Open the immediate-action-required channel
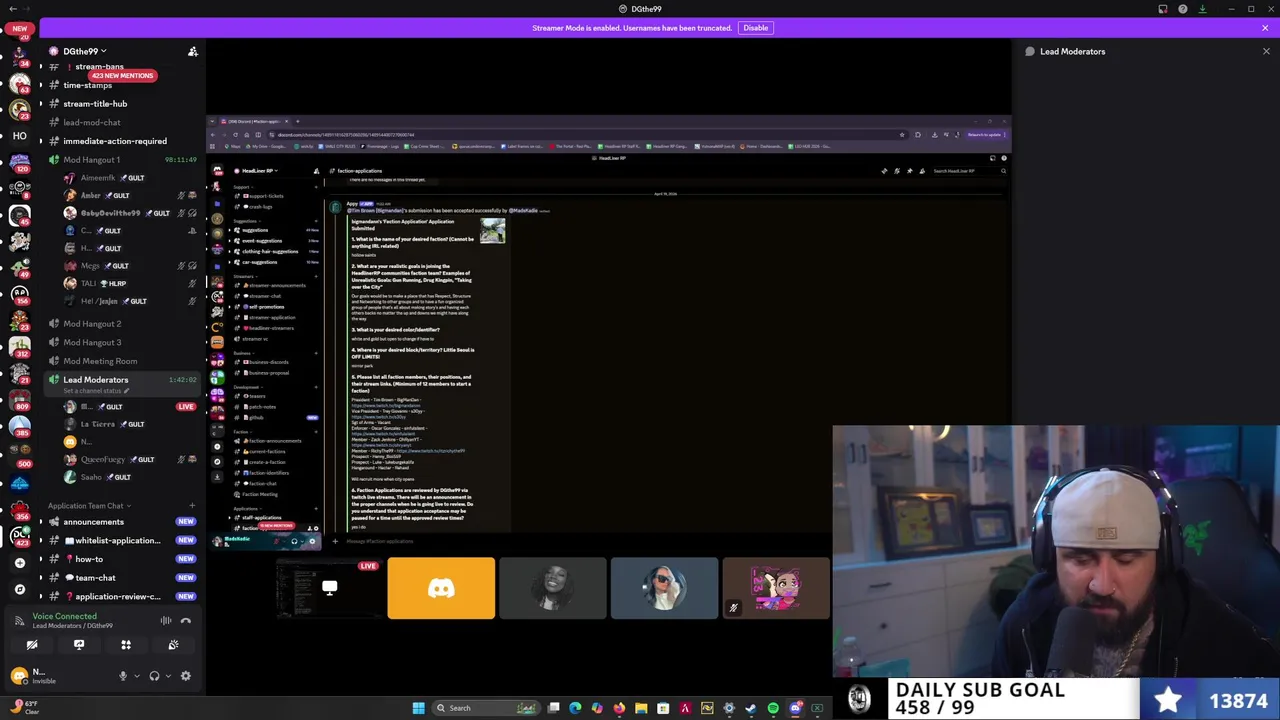Image resolution: width=1280 pixels, height=720 pixels. 115,141
